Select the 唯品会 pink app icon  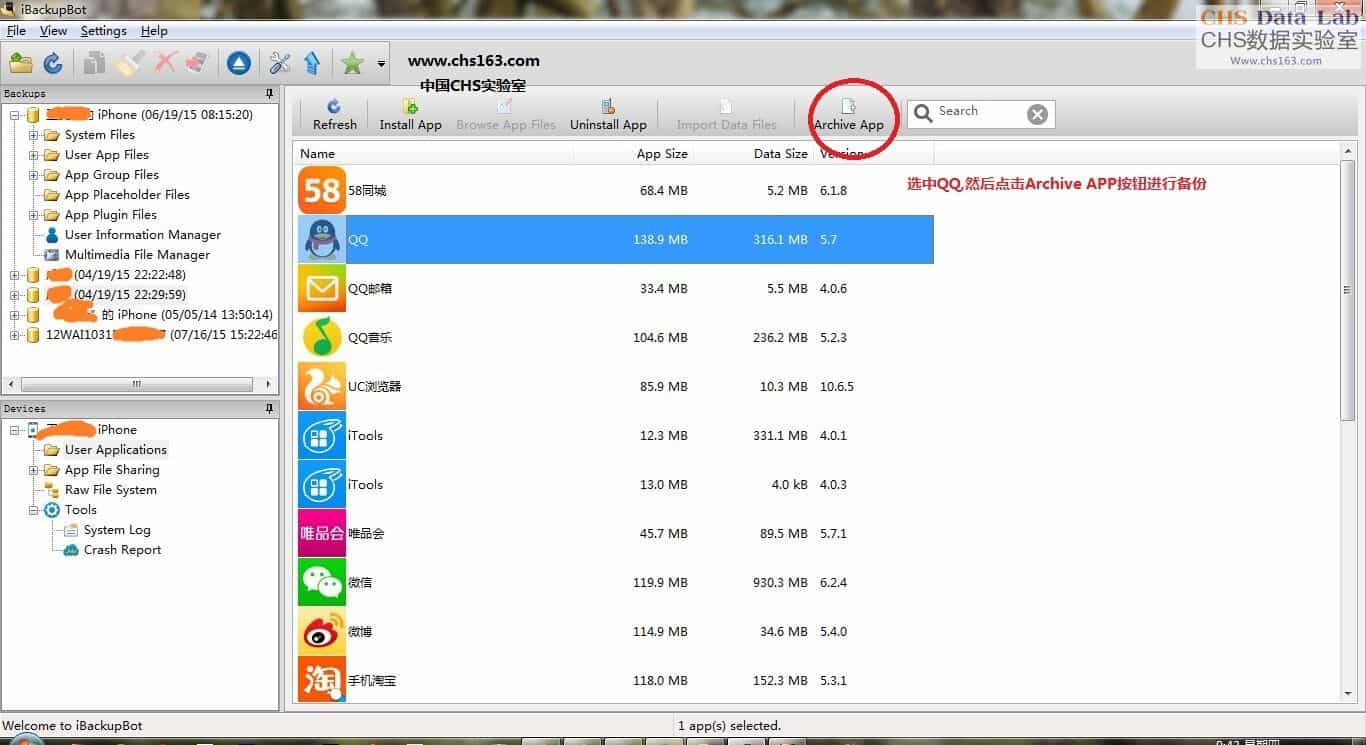click(x=322, y=533)
